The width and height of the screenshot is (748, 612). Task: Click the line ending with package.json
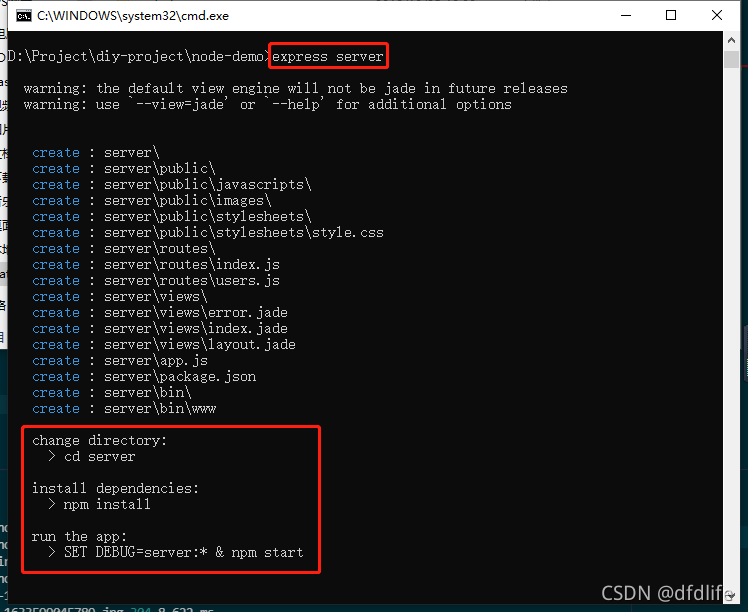point(144,377)
